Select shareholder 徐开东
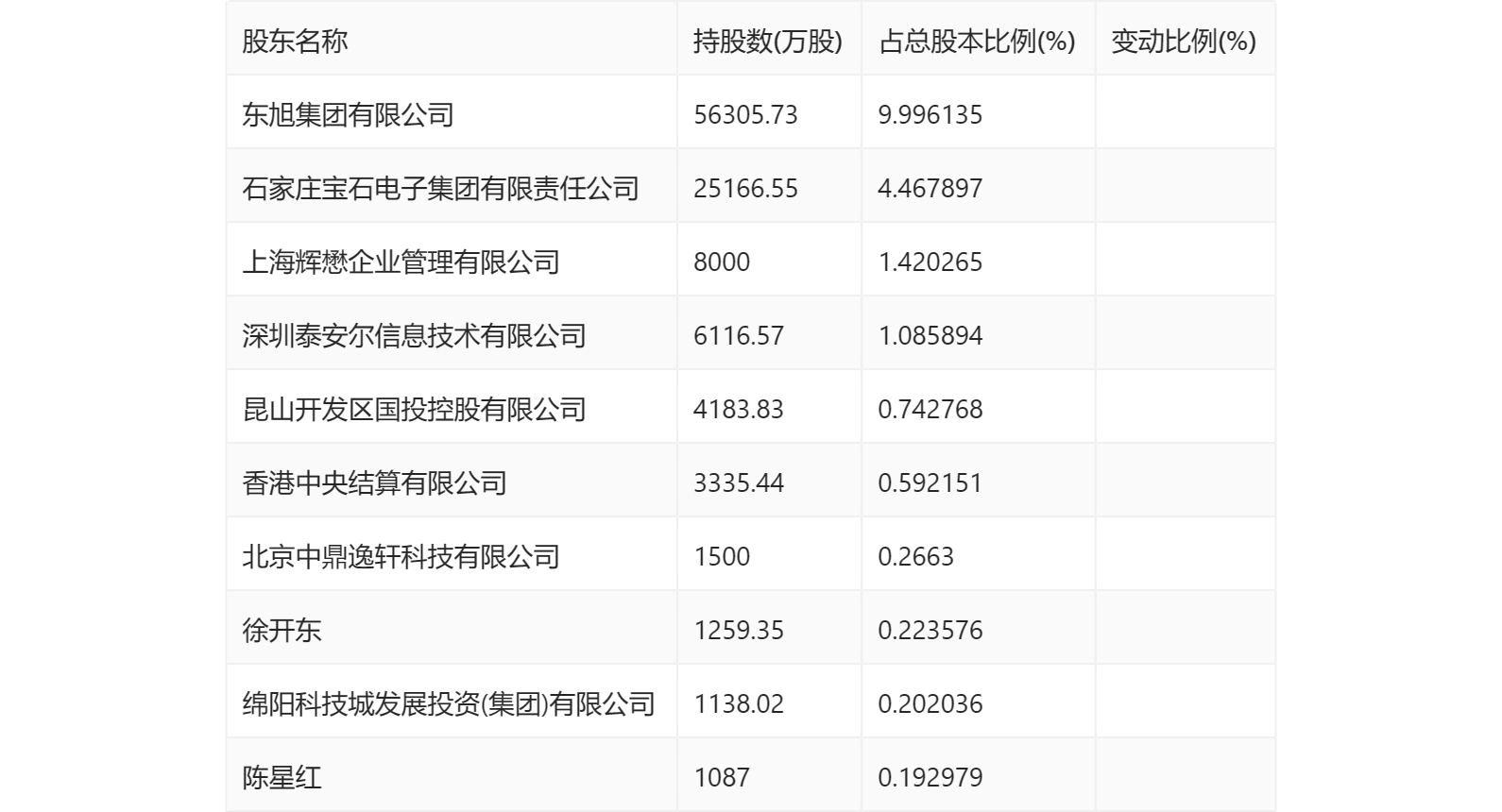This screenshot has height=812, width=1502. 282,631
